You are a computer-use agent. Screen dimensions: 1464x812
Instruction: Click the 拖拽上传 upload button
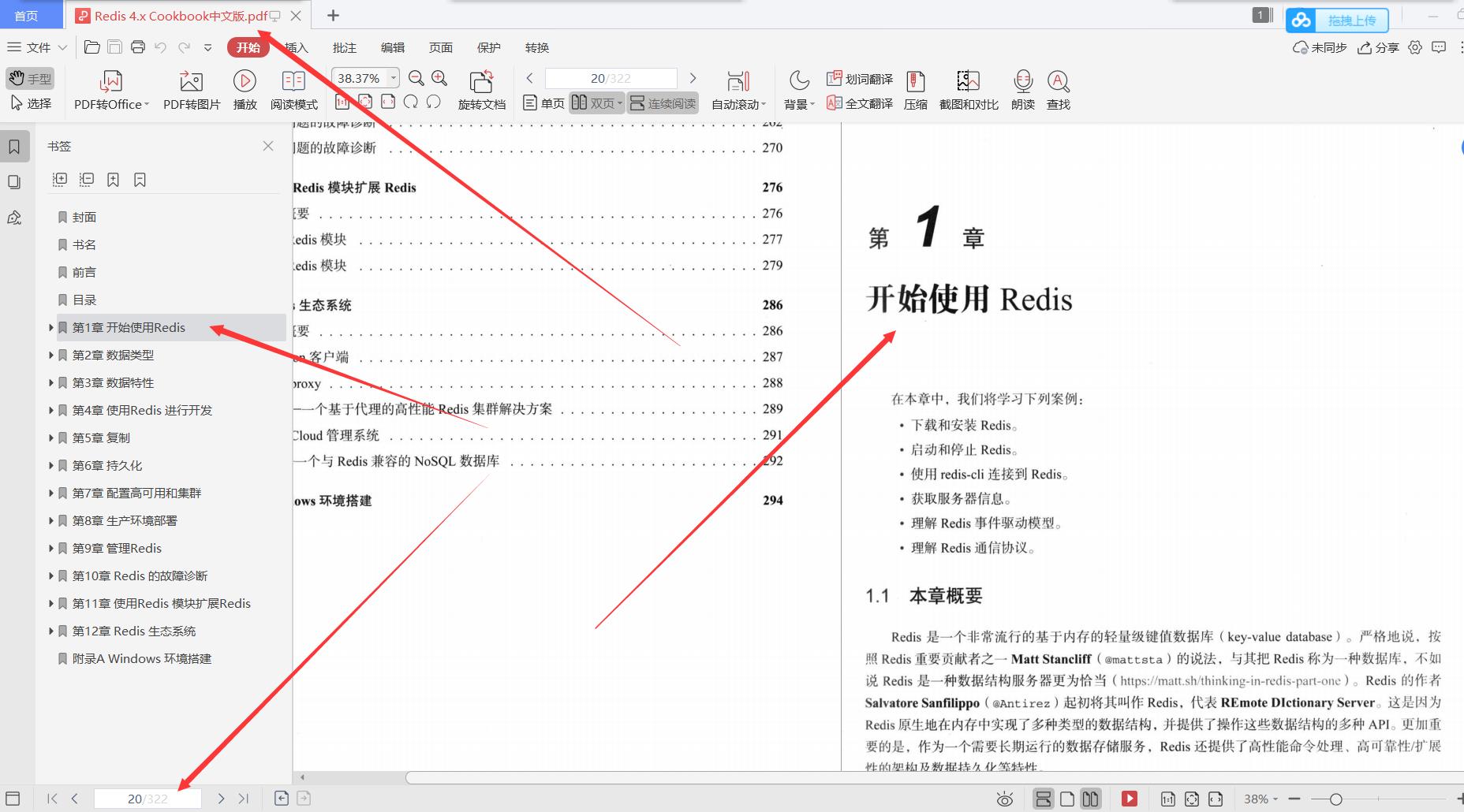point(1337,20)
